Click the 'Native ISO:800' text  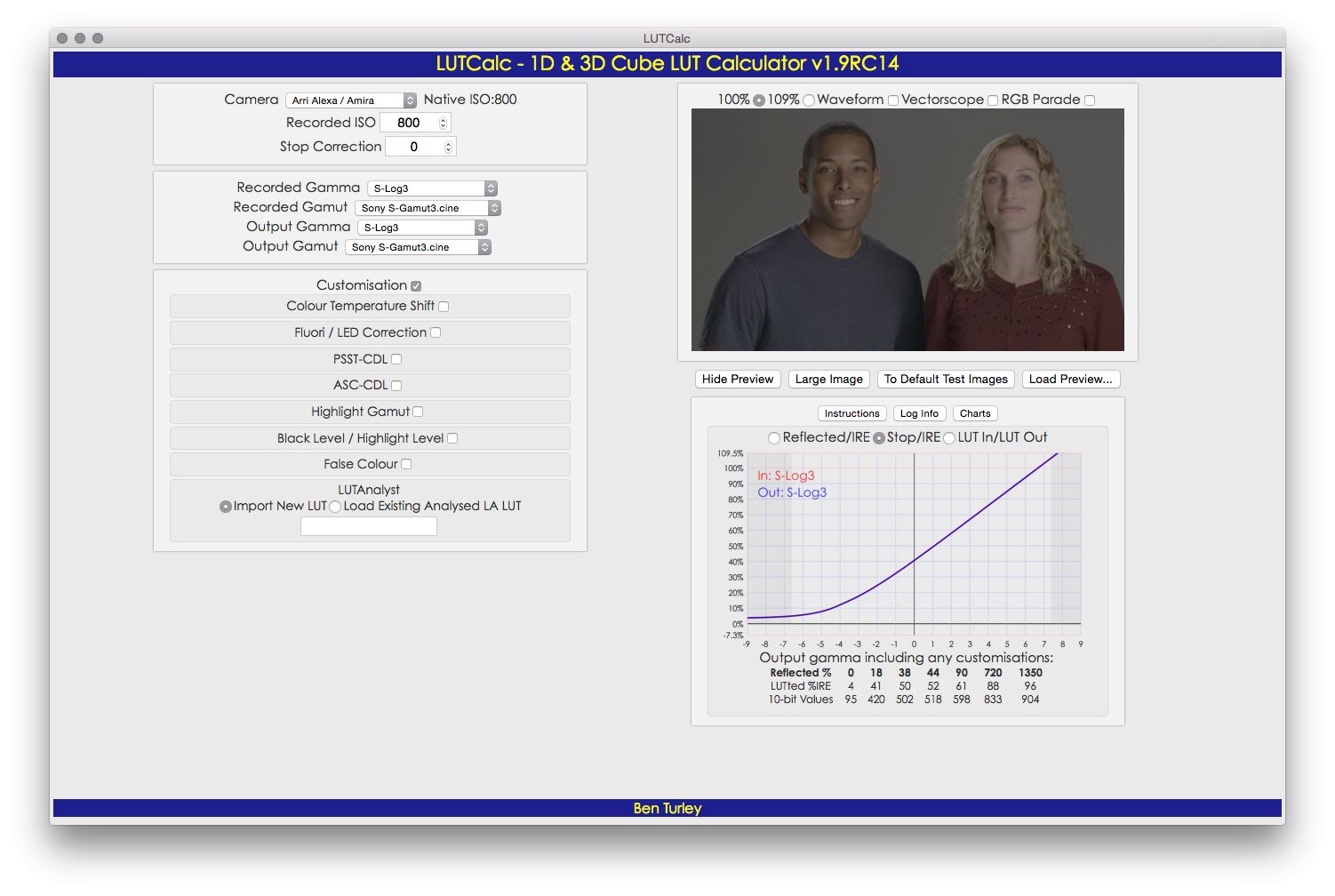coord(470,100)
